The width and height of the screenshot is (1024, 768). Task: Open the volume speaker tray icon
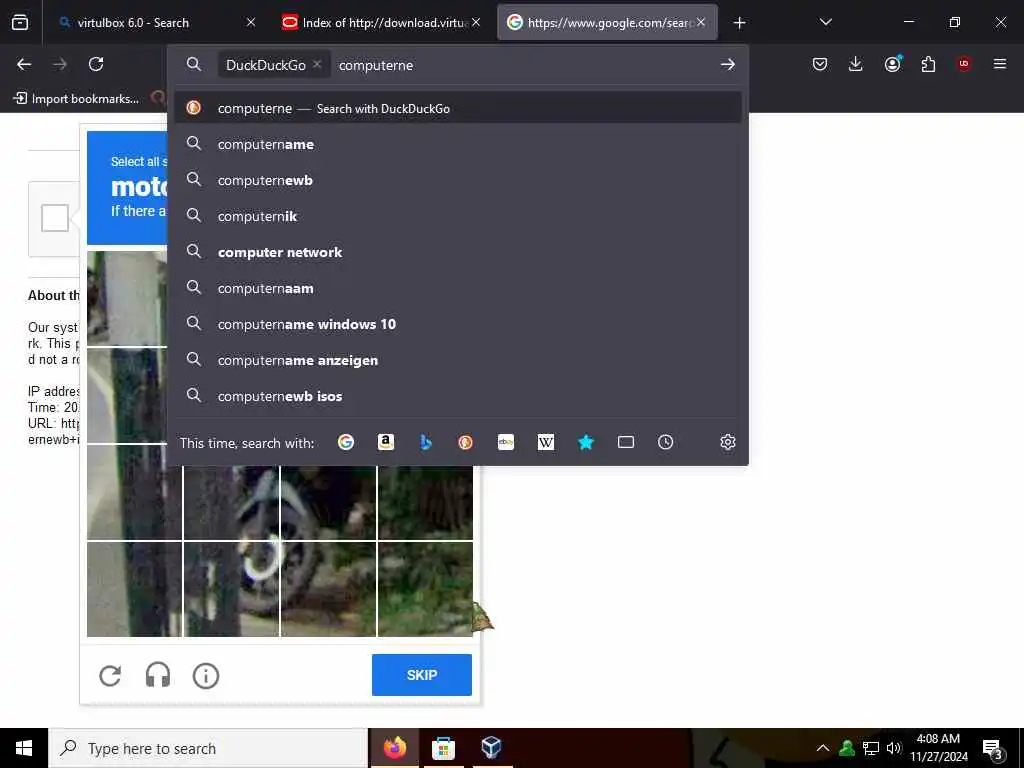(893, 748)
